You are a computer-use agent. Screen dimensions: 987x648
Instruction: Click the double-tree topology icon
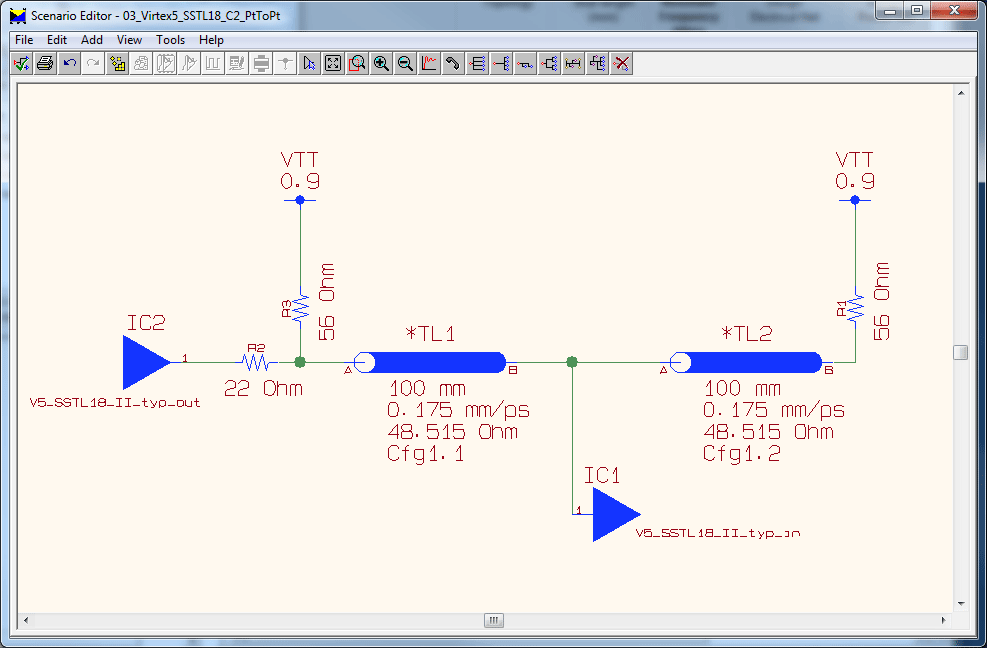[x=597, y=64]
